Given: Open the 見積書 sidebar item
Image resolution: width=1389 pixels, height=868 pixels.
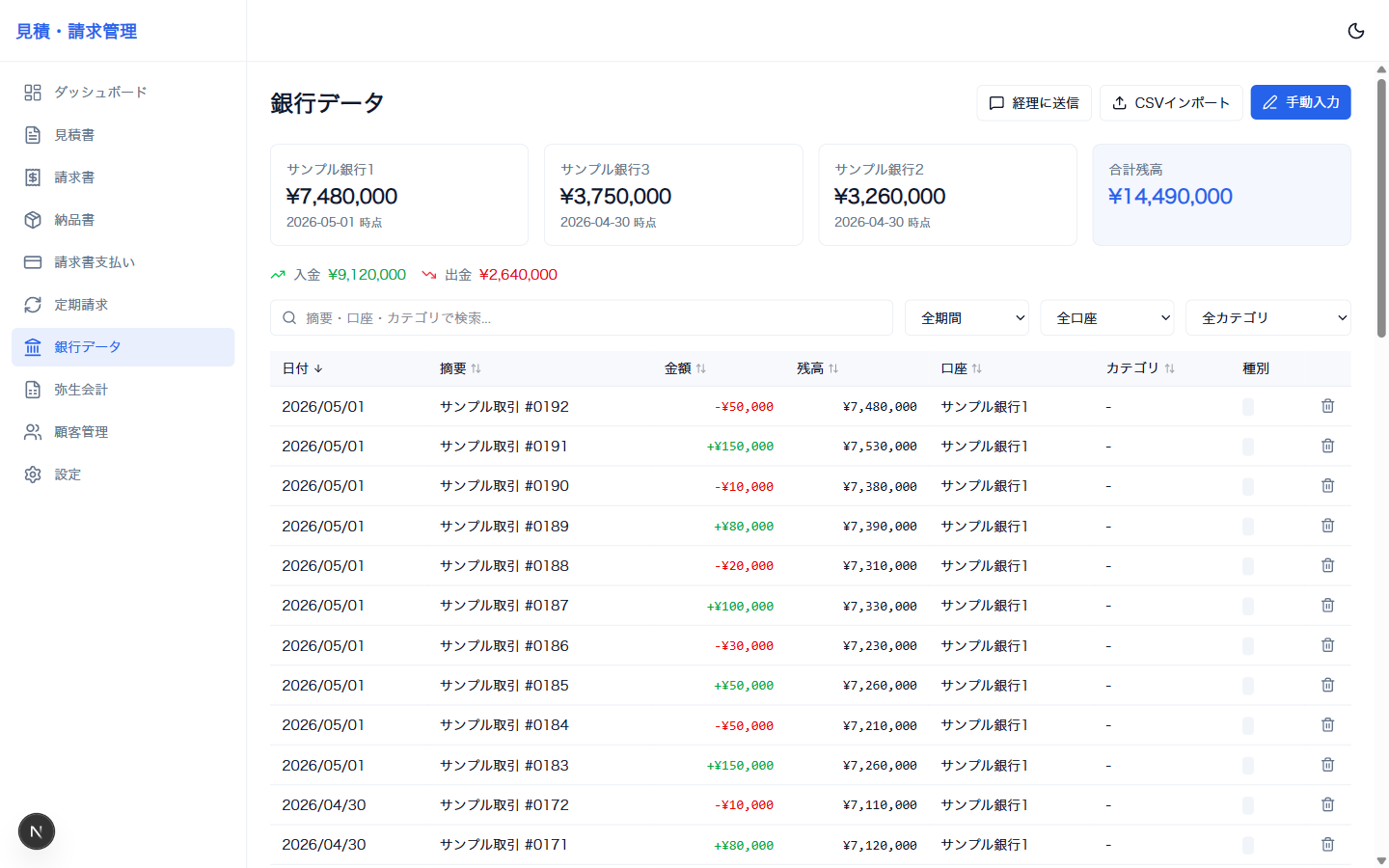Looking at the screenshot, I should coord(123,135).
